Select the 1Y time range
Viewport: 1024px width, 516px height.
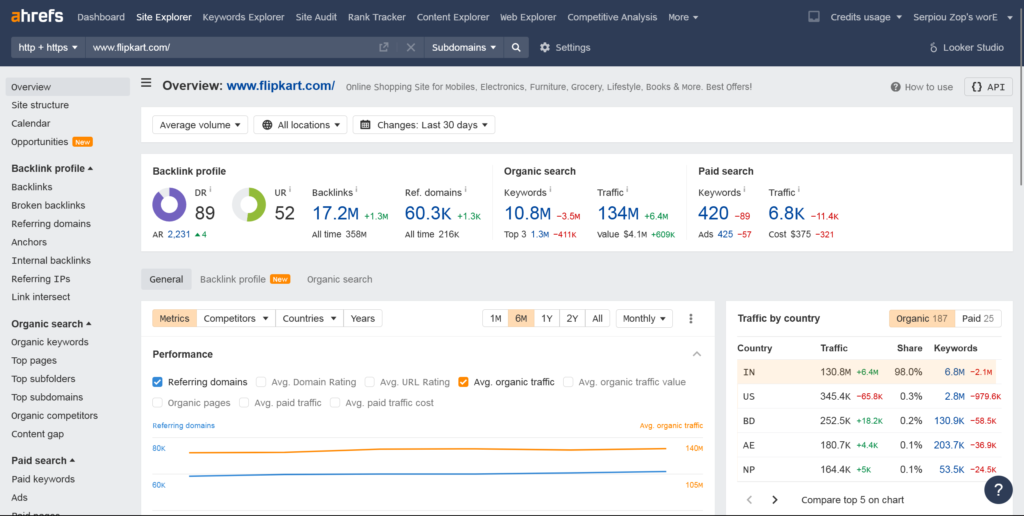click(547, 318)
